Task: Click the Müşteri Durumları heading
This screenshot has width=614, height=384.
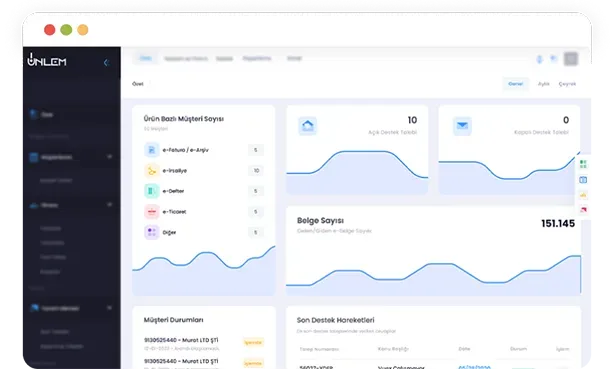Action: (x=173, y=320)
